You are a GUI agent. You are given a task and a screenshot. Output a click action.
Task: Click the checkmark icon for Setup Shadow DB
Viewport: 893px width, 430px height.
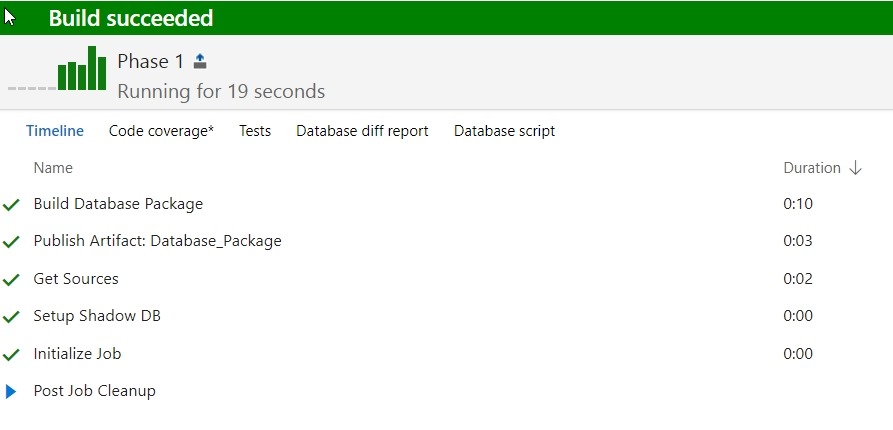pos(12,317)
